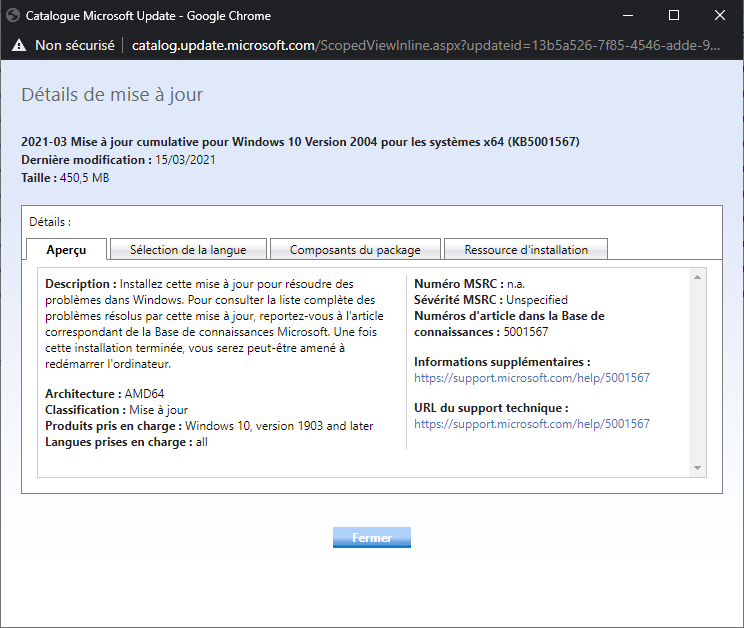Minimize the Chrome window
Screen dimensions: 744x628
(x=627, y=16)
